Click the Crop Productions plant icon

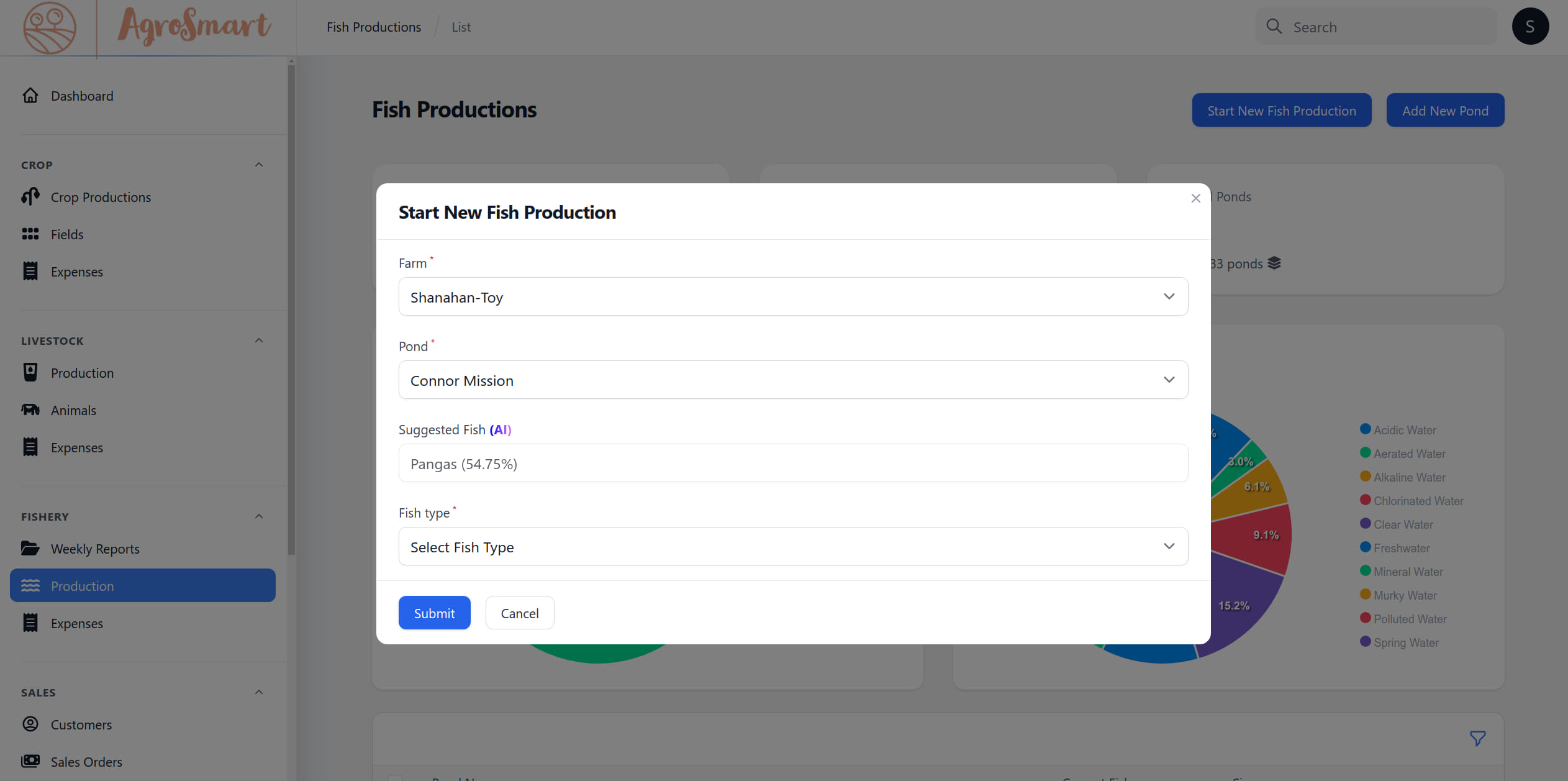[30, 197]
